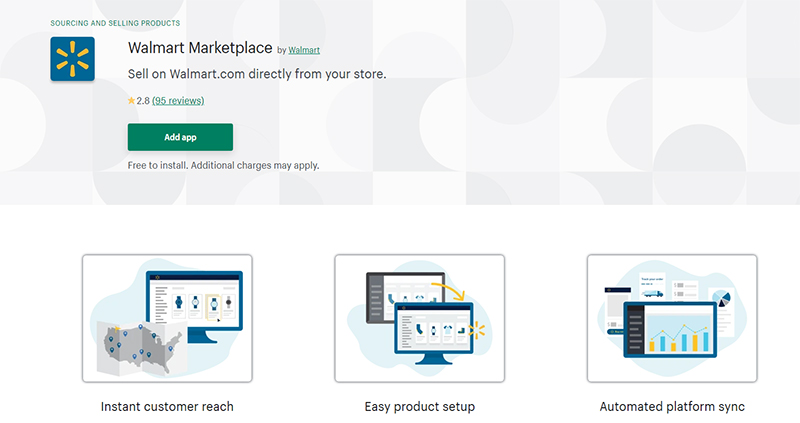The width and height of the screenshot is (800, 423).
Task: Click the green Add app button
Action: (180, 137)
